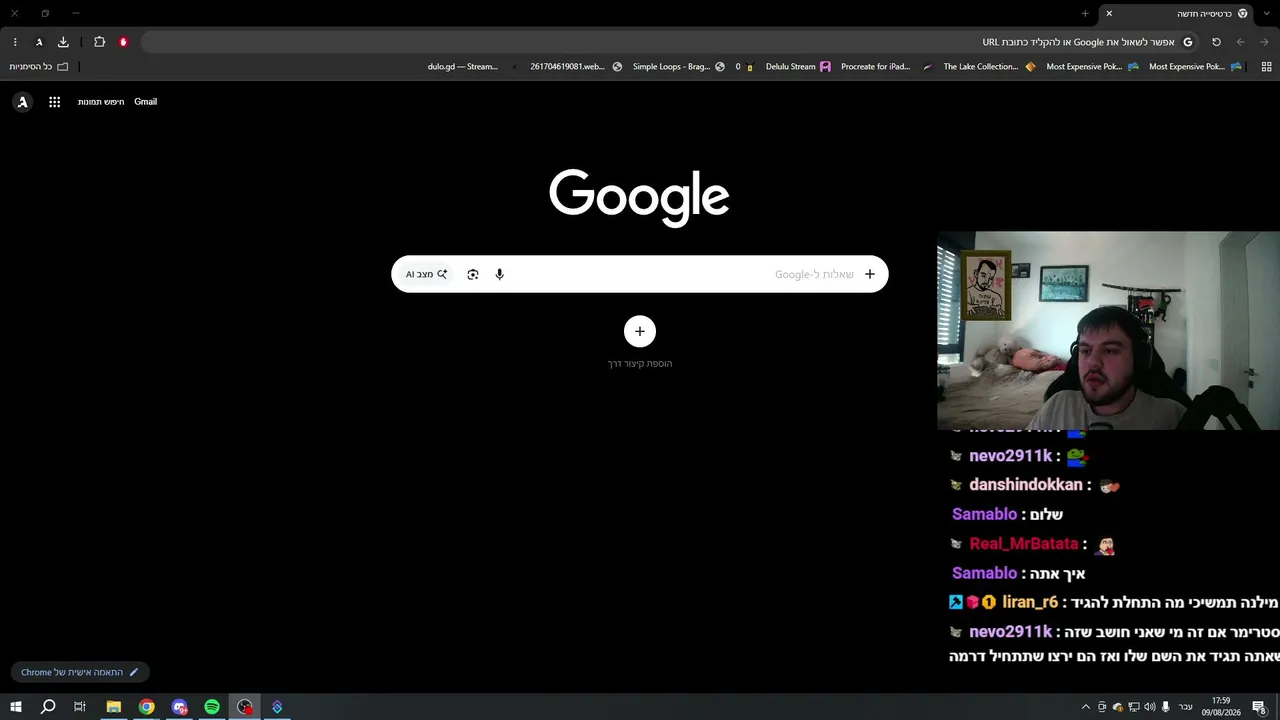Open the Chrome three-dot menu
The image size is (1280, 720).
pyautogui.click(x=15, y=42)
